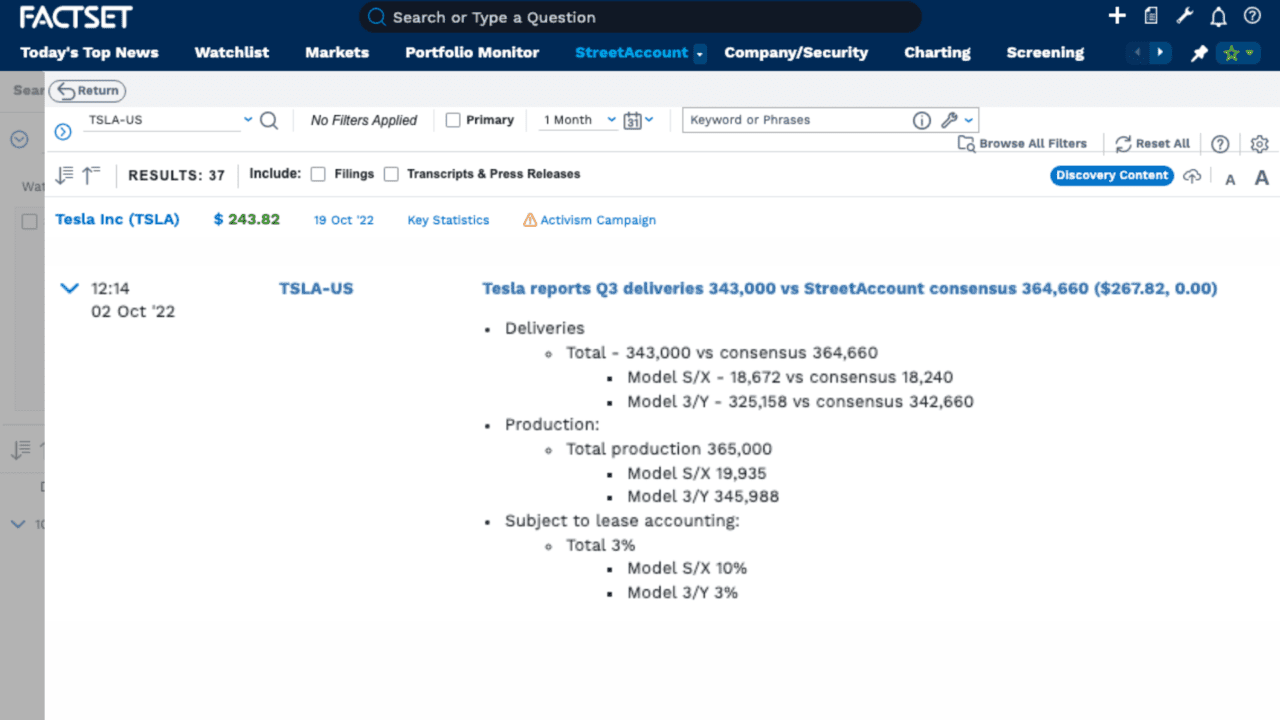The height and width of the screenshot is (720, 1280).
Task: Click the sort descending icon
Action: pyautogui.click(x=65, y=175)
